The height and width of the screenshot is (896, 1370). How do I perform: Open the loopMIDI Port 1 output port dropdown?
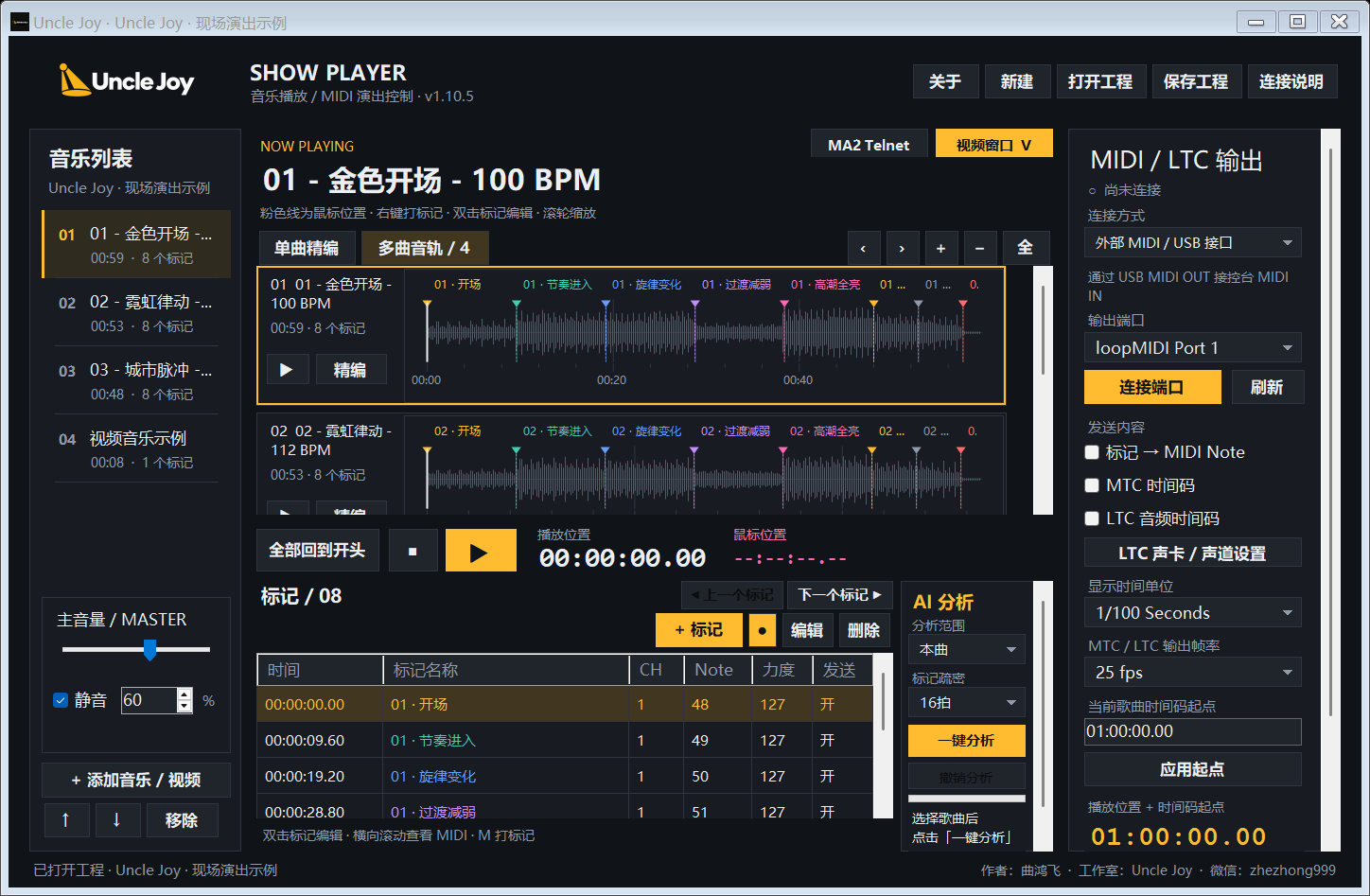[1192, 348]
